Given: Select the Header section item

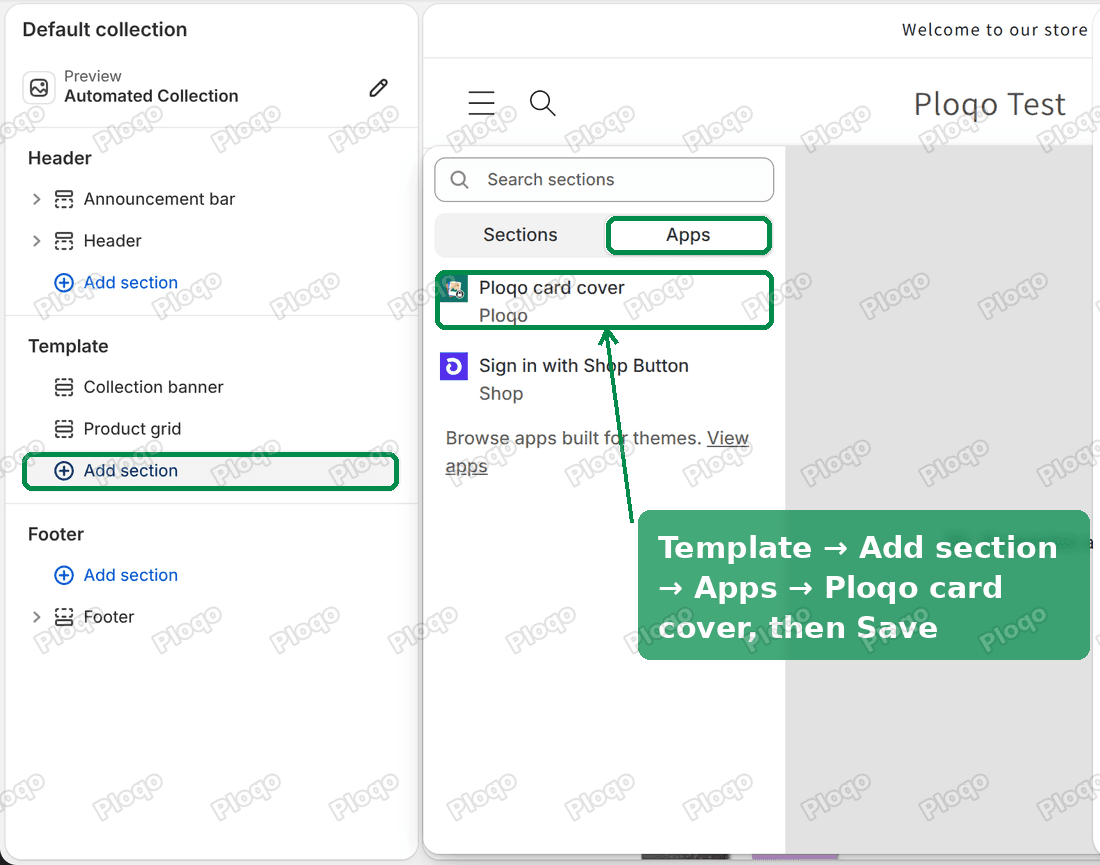Looking at the screenshot, I should click(112, 241).
